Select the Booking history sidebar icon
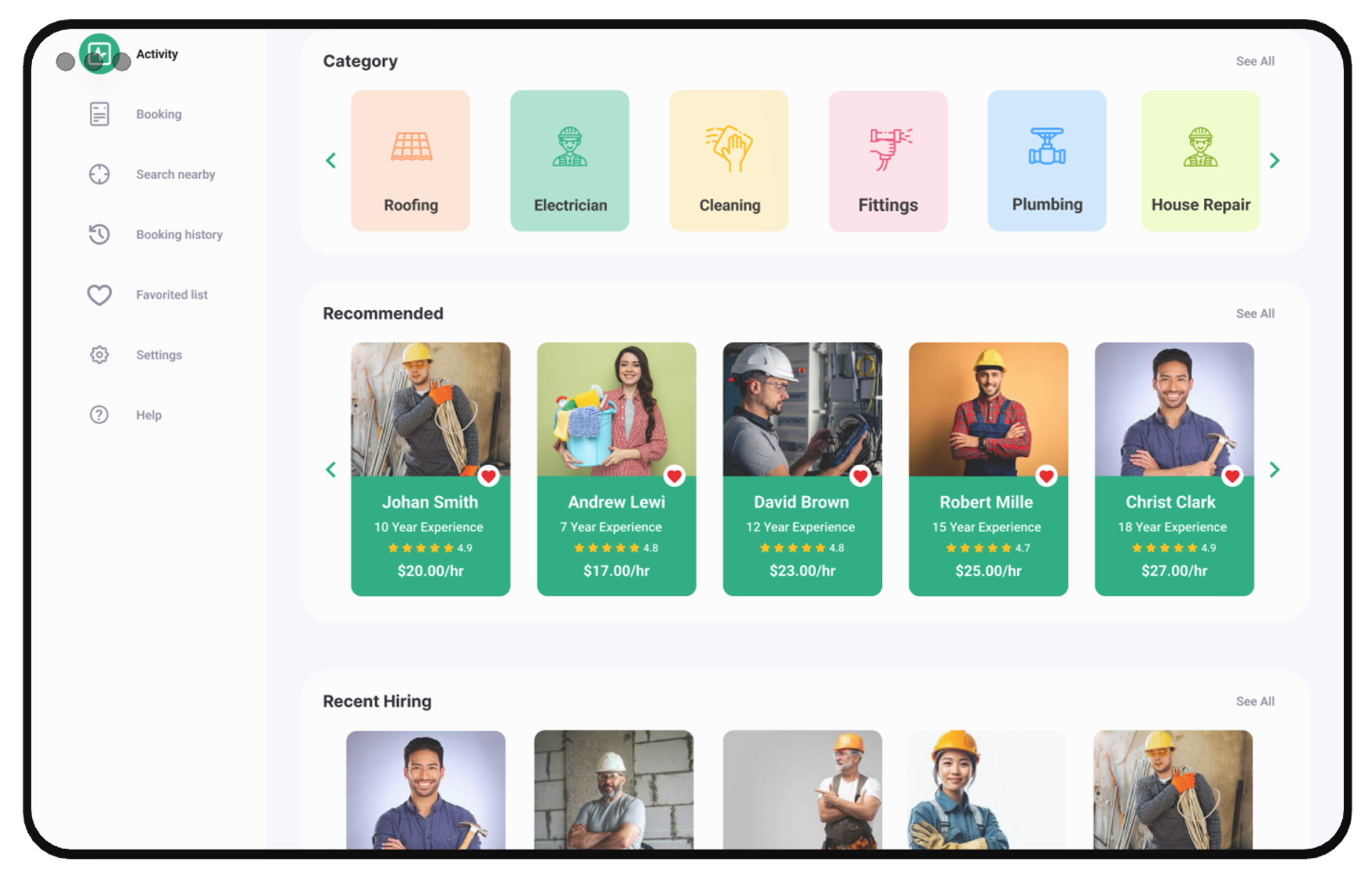 [x=99, y=234]
